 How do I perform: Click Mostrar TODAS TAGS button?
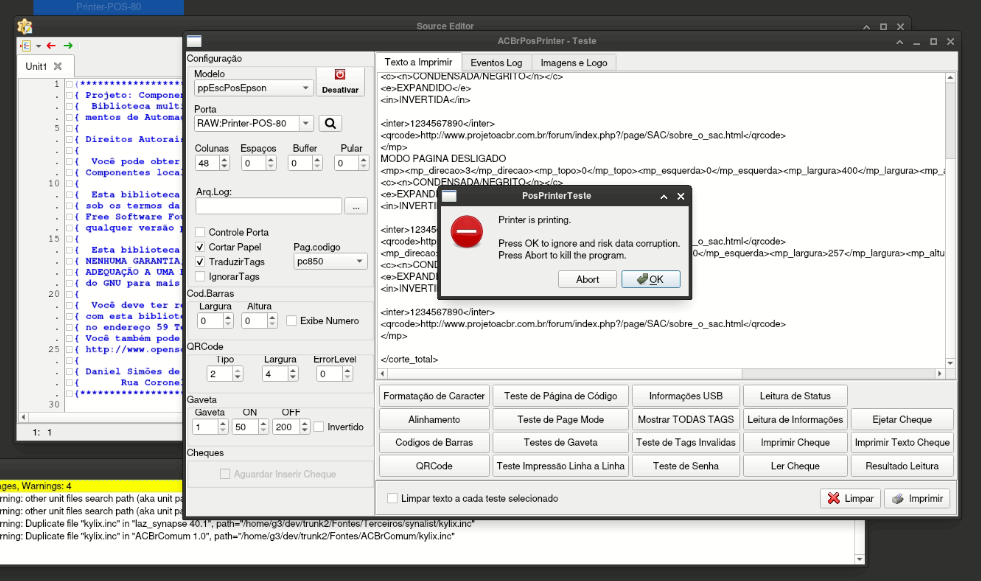(x=686, y=420)
